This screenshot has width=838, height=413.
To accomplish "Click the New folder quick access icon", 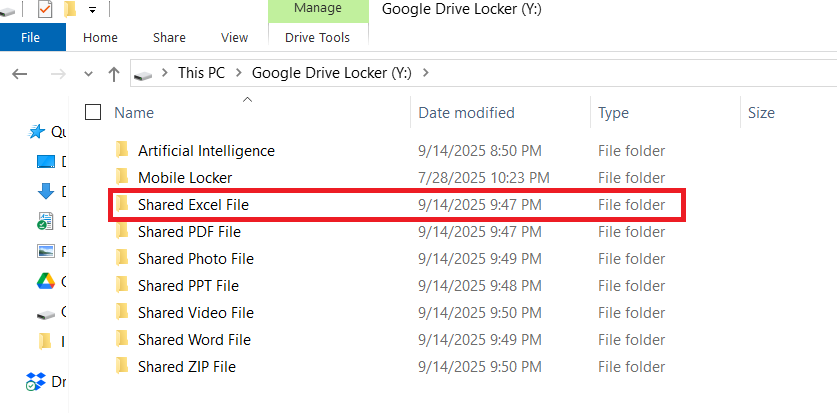I will click(x=70, y=10).
